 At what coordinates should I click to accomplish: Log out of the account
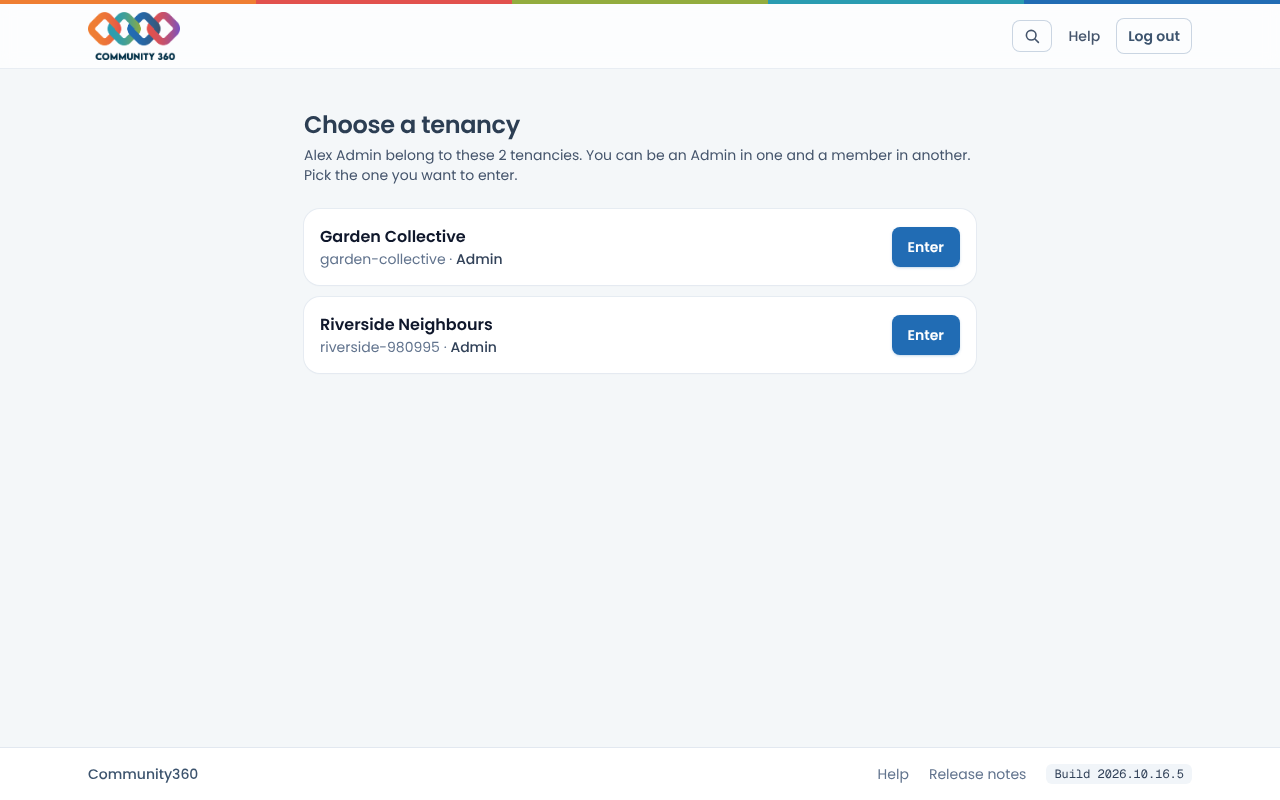click(1154, 36)
